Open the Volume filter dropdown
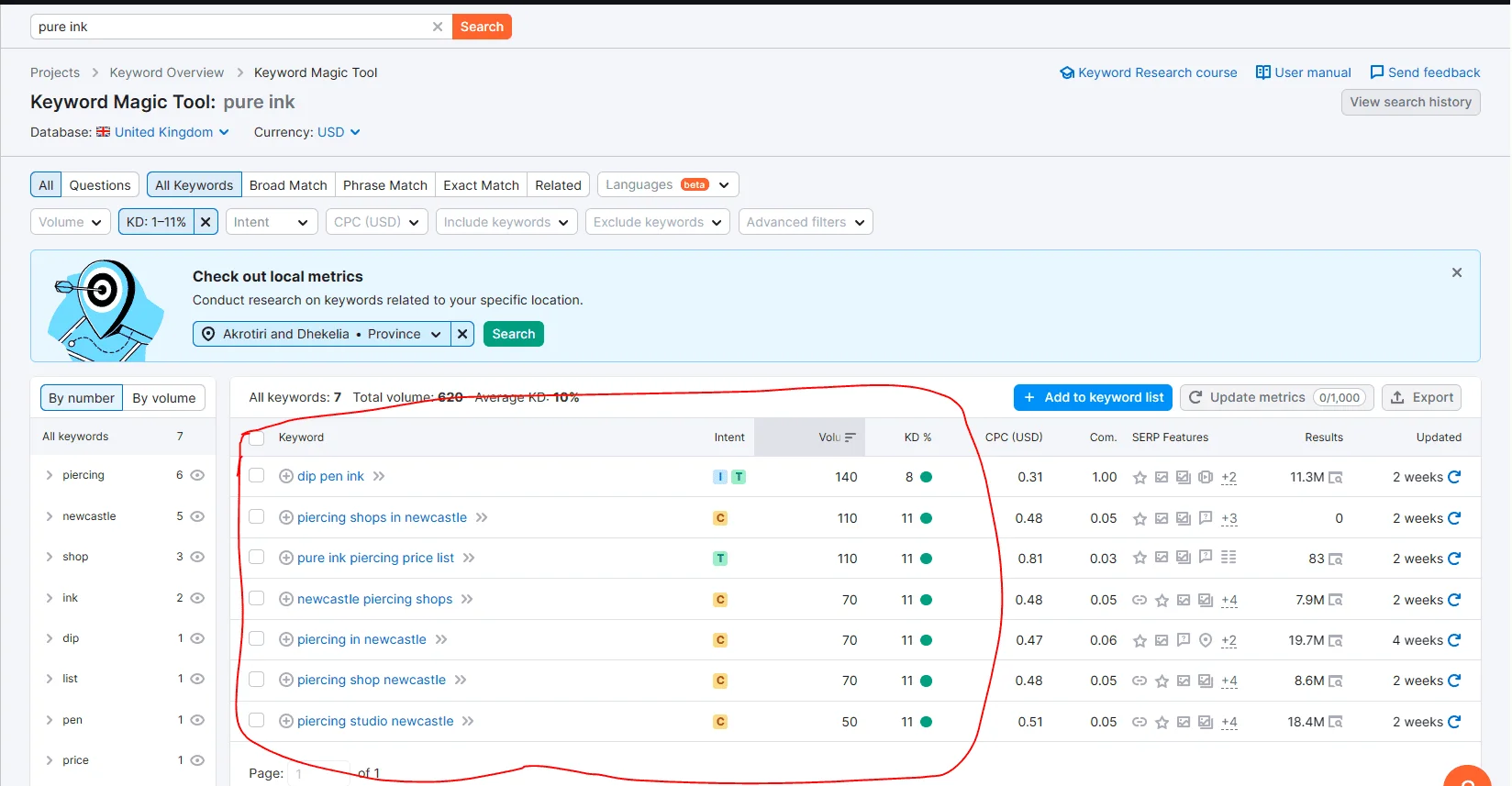Viewport: 1512px width, 786px height. click(x=71, y=222)
